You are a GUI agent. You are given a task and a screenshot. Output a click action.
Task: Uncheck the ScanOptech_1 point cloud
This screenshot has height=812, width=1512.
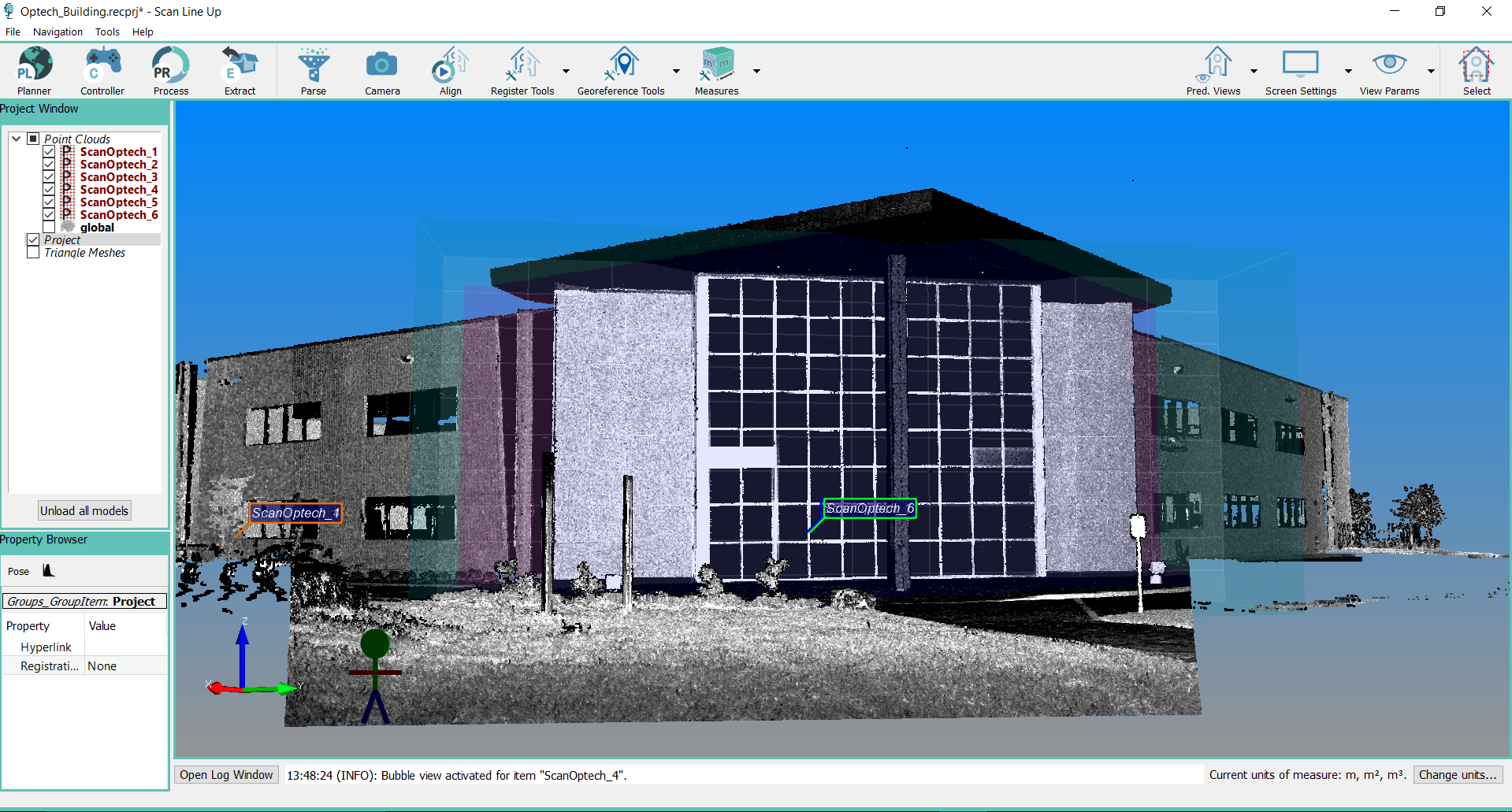point(49,152)
